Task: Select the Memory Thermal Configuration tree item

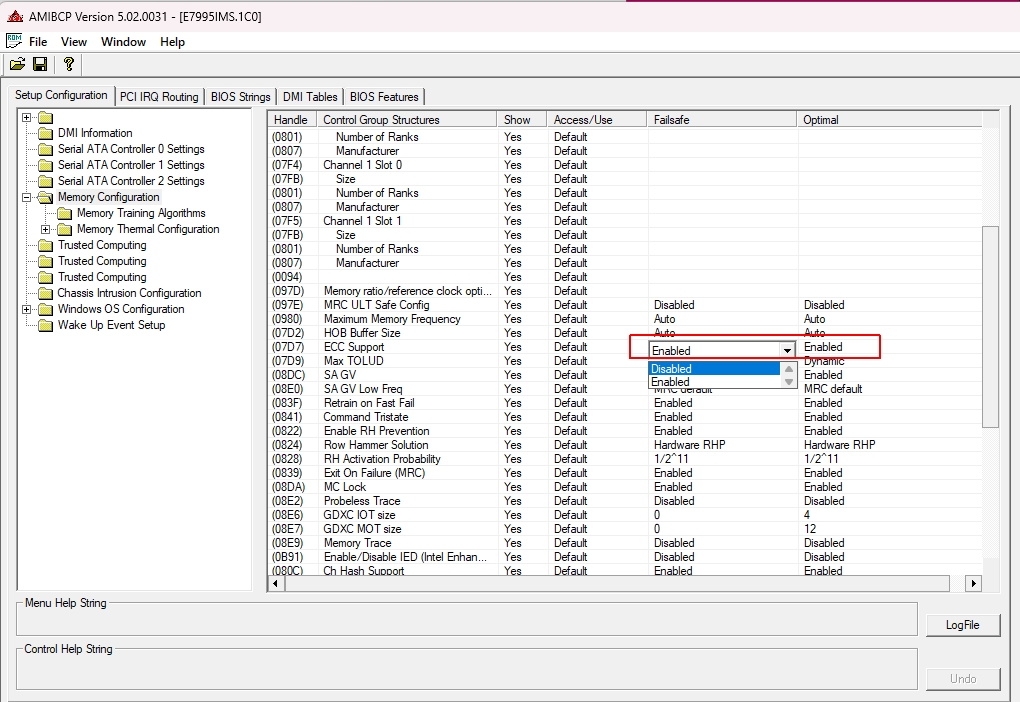Action: click(x=148, y=229)
